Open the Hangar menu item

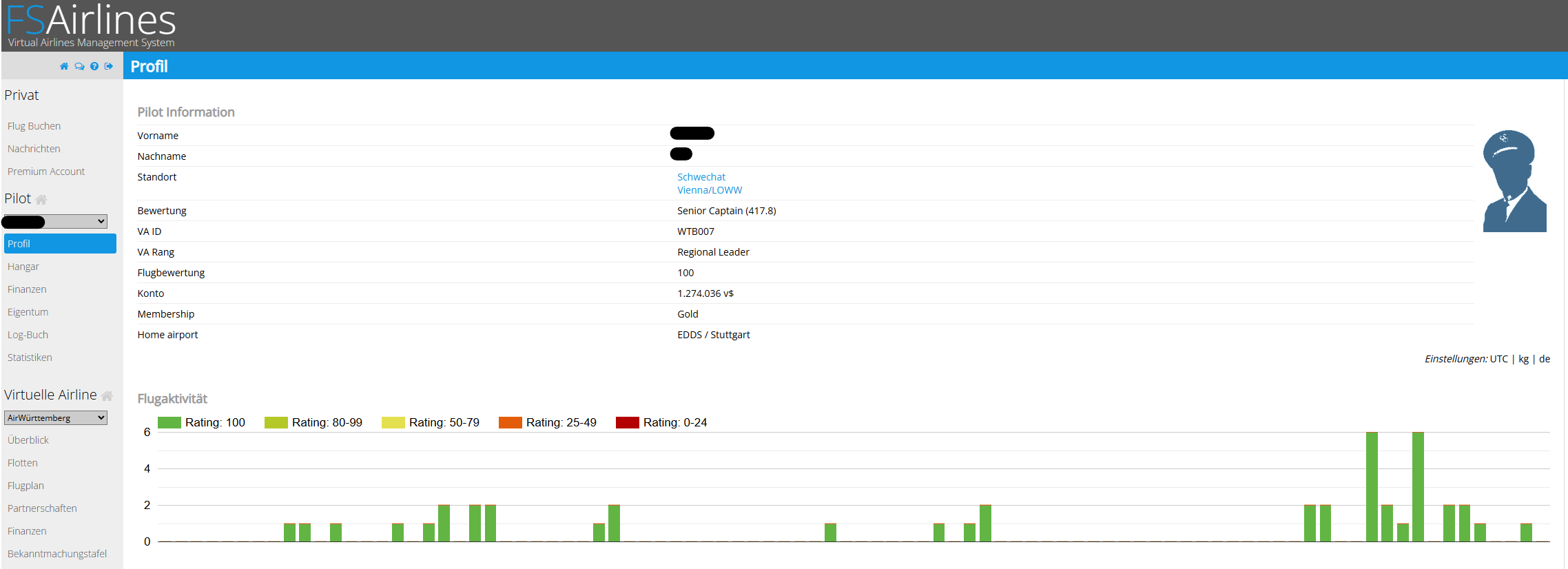tap(23, 267)
